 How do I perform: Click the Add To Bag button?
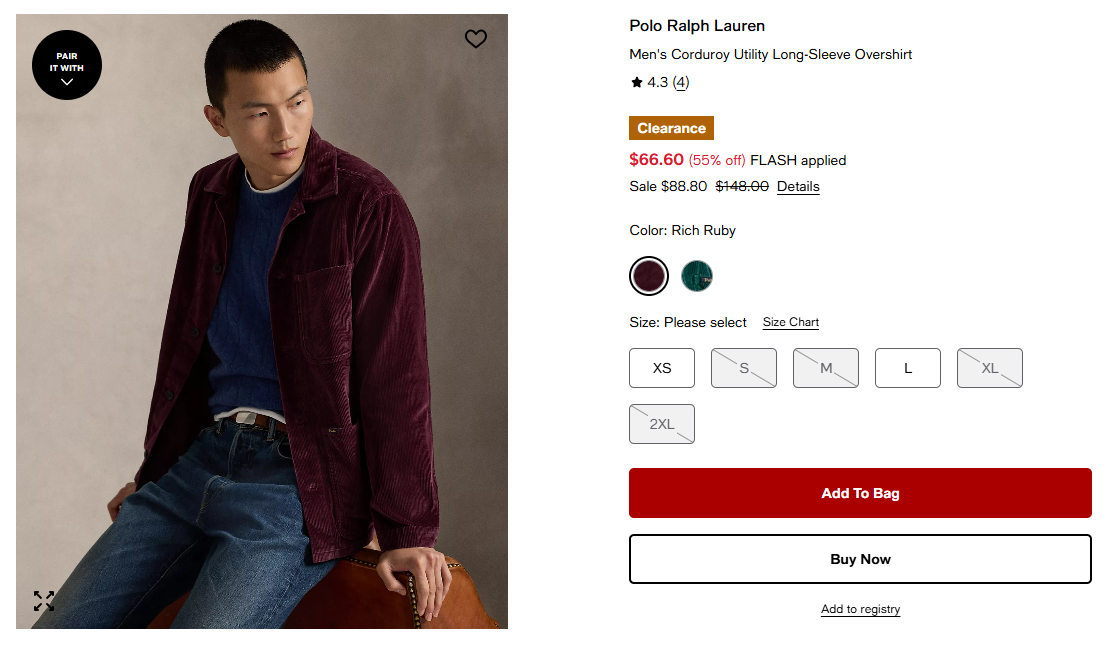click(860, 493)
